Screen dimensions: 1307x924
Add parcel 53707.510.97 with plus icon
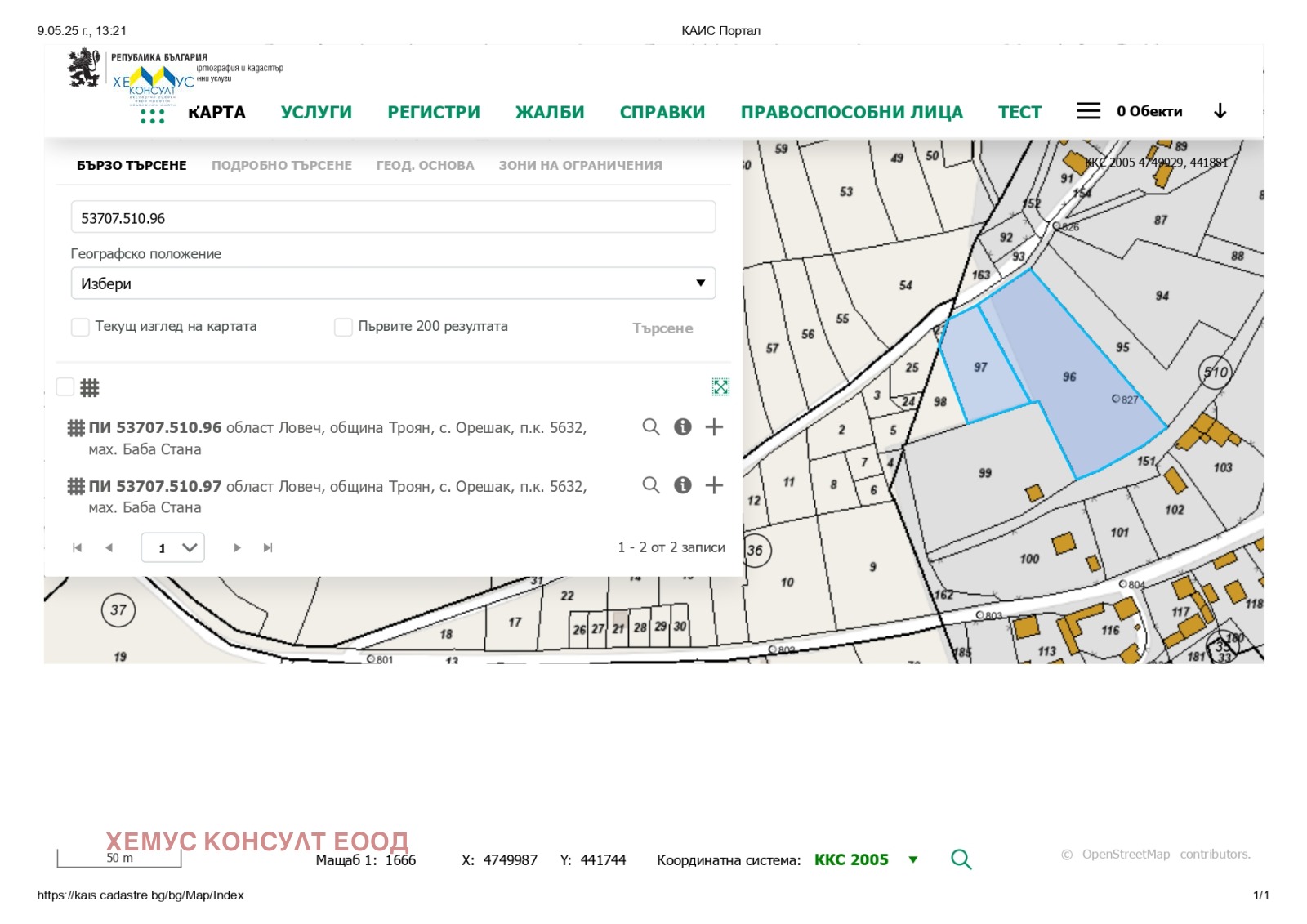pyautogui.click(x=714, y=485)
